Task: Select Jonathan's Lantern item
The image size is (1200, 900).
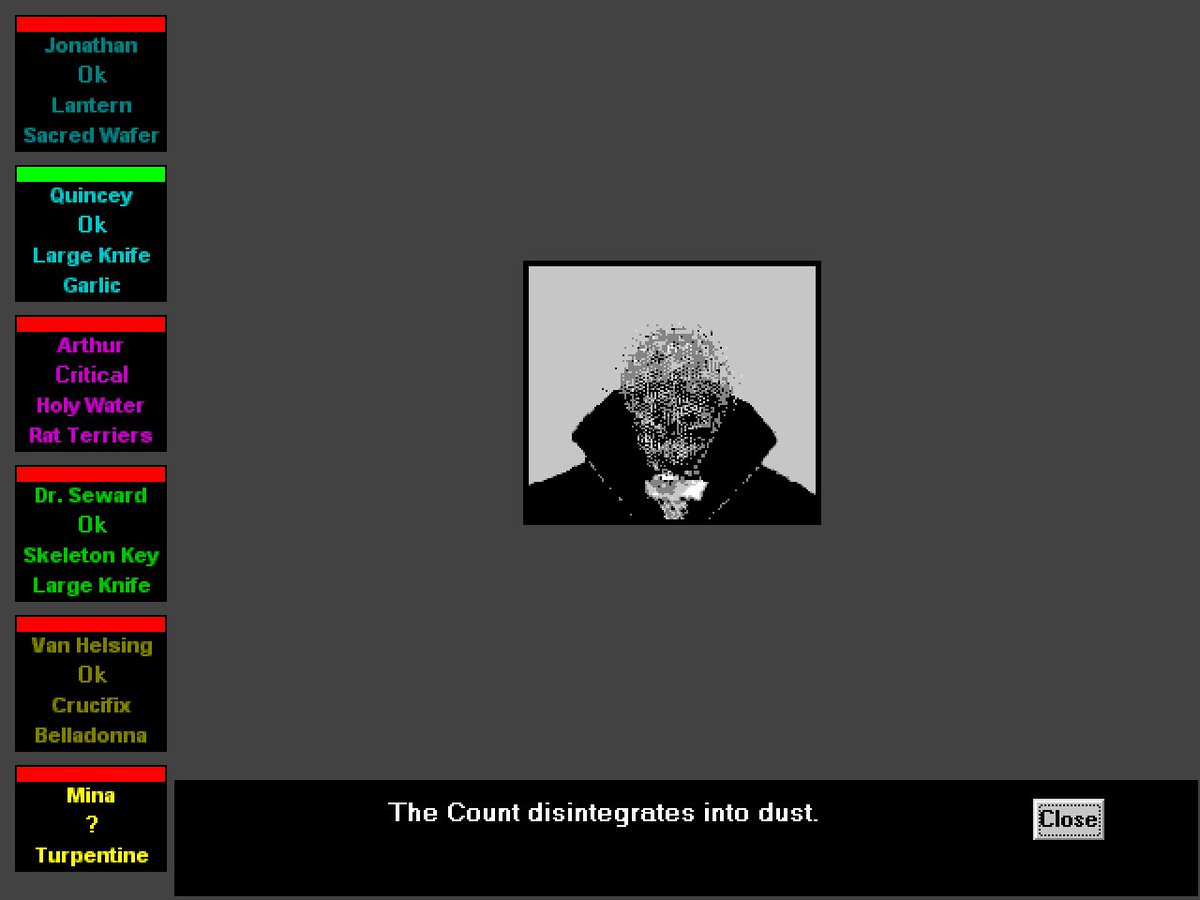Action: (x=91, y=105)
